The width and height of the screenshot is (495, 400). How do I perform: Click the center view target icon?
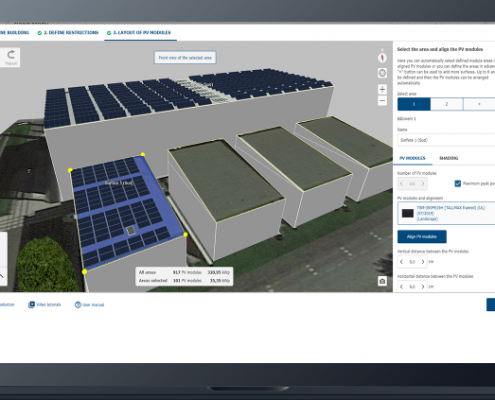coord(382,73)
